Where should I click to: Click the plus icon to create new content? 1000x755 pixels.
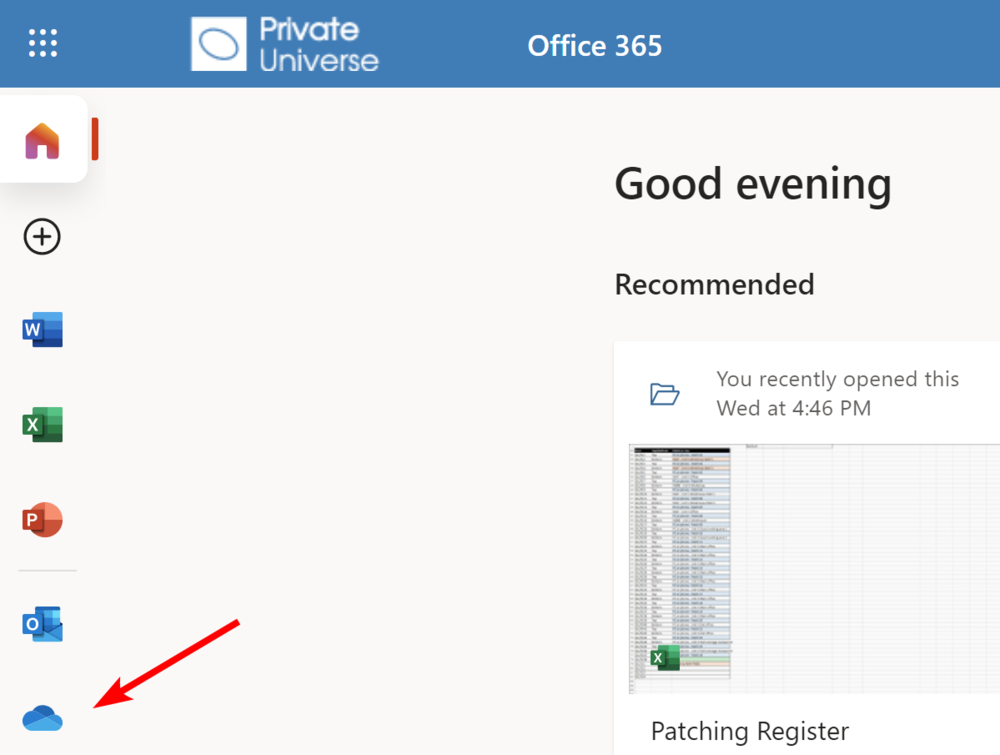tap(42, 237)
